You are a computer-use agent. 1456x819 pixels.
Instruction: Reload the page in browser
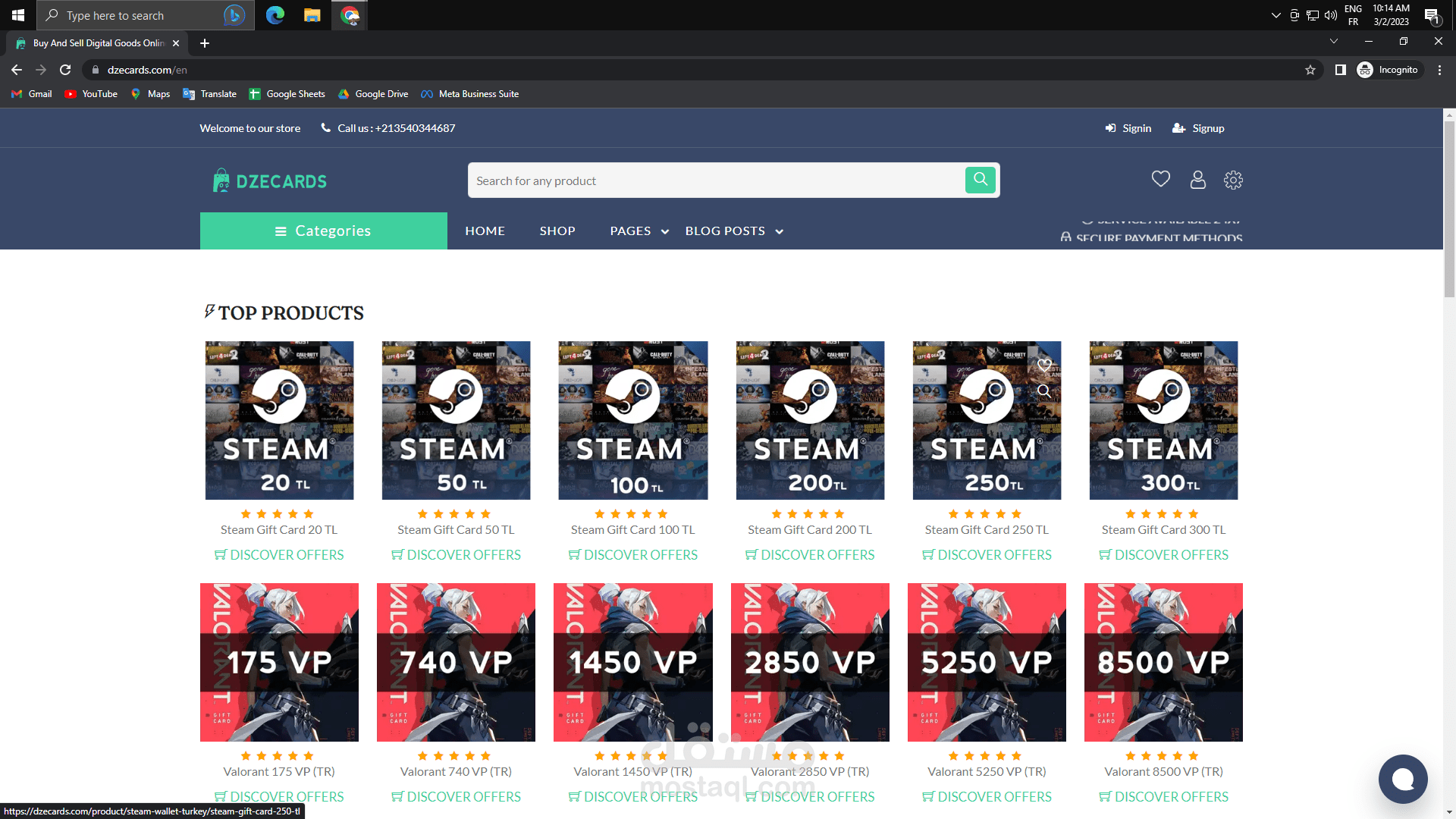point(65,70)
